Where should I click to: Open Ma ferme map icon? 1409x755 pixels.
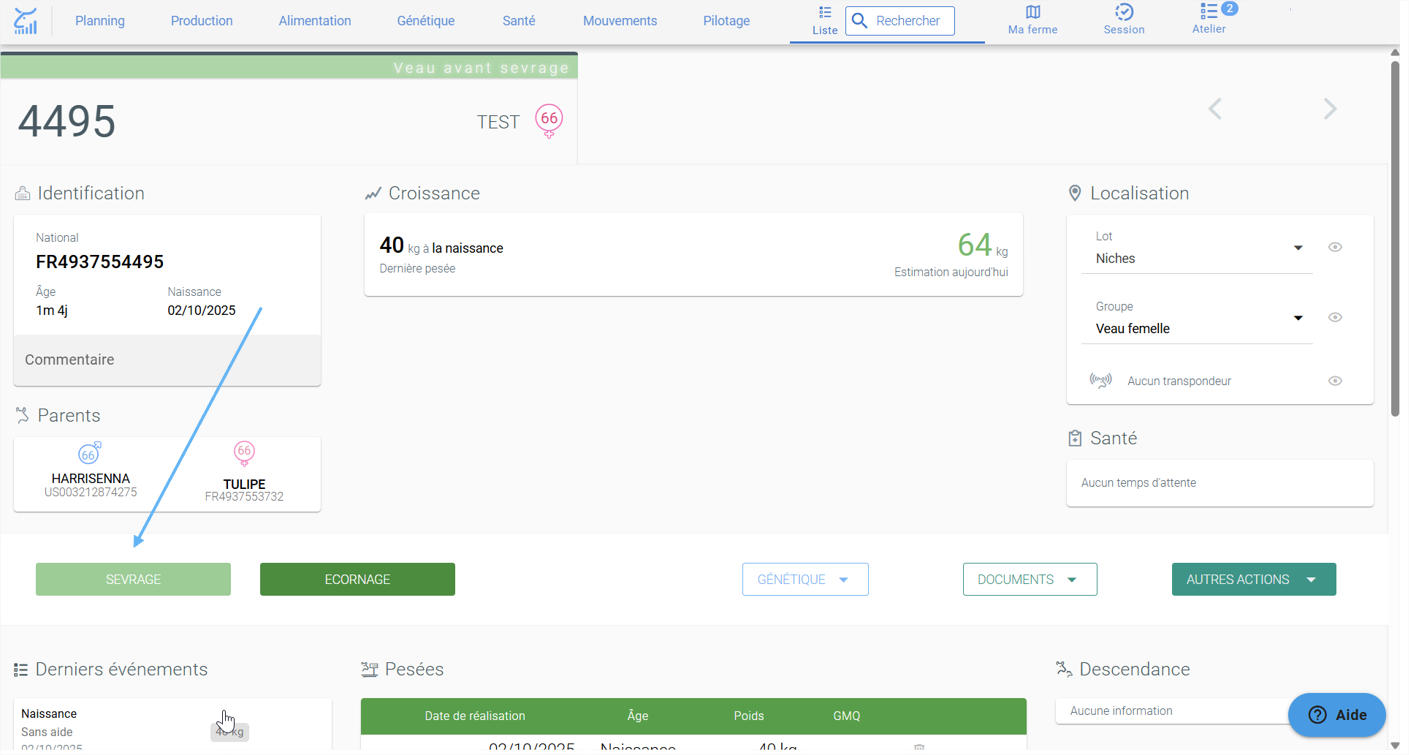(1033, 12)
